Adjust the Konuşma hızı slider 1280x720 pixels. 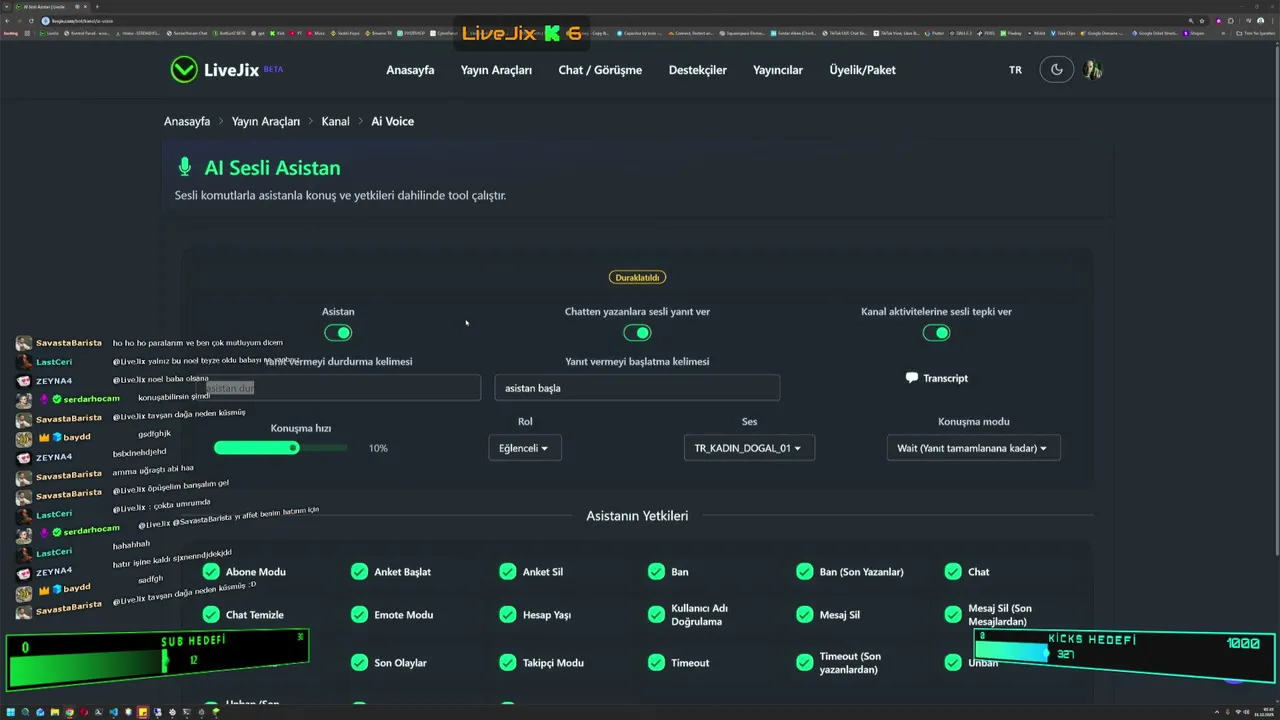(281, 448)
